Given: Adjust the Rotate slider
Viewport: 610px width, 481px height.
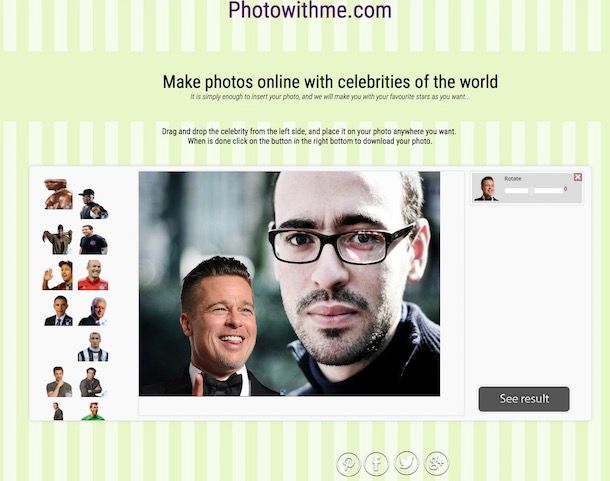Looking at the screenshot, I should pos(533,190).
